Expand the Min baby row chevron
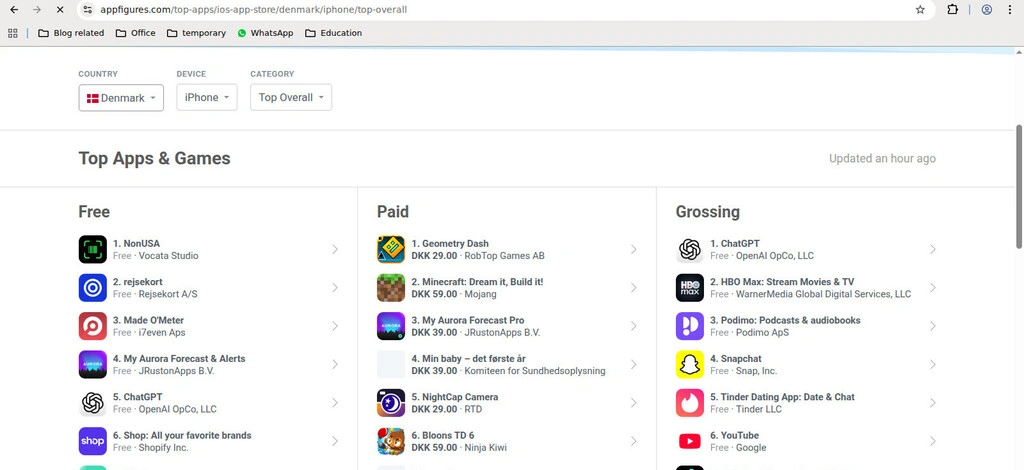 tap(633, 364)
